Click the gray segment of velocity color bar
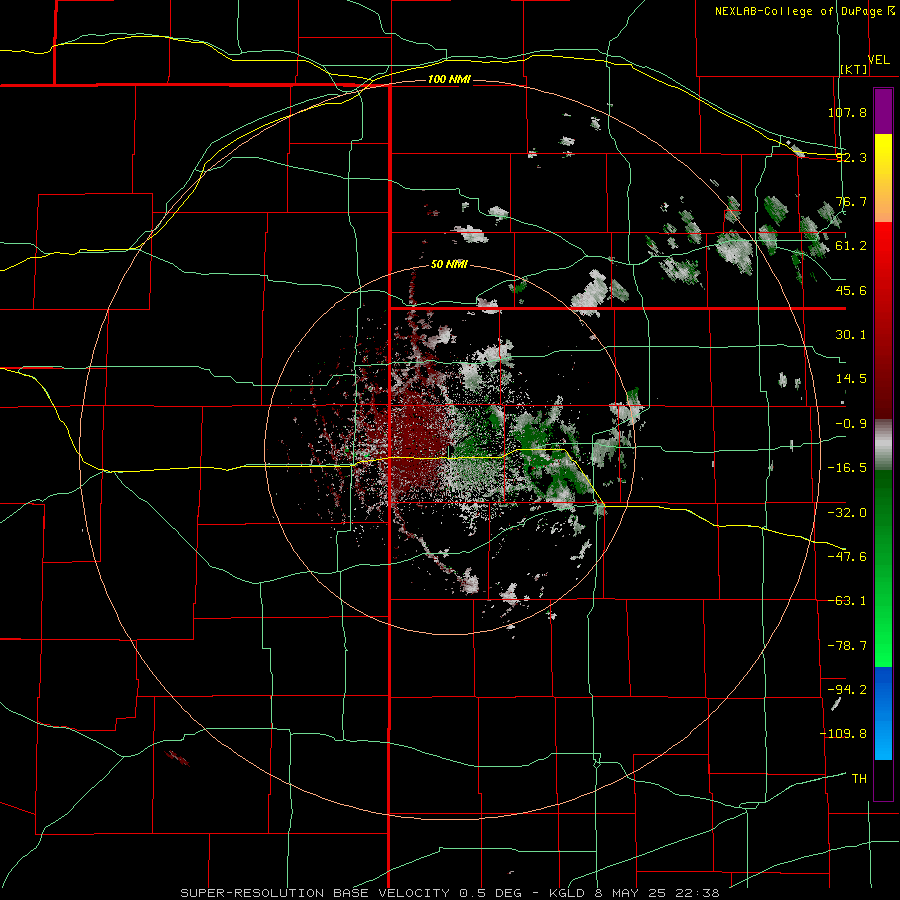 click(883, 444)
